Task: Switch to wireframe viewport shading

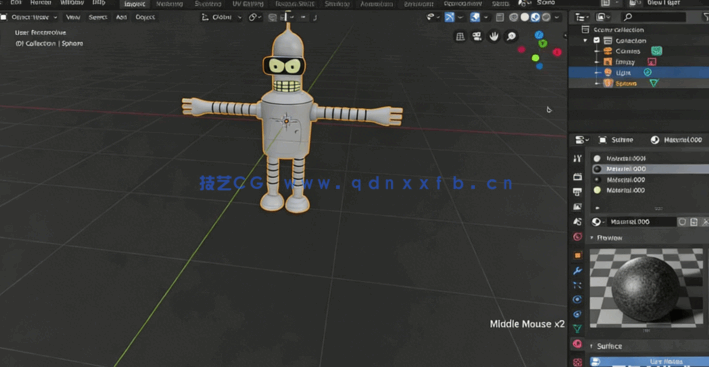Action: tap(514, 17)
